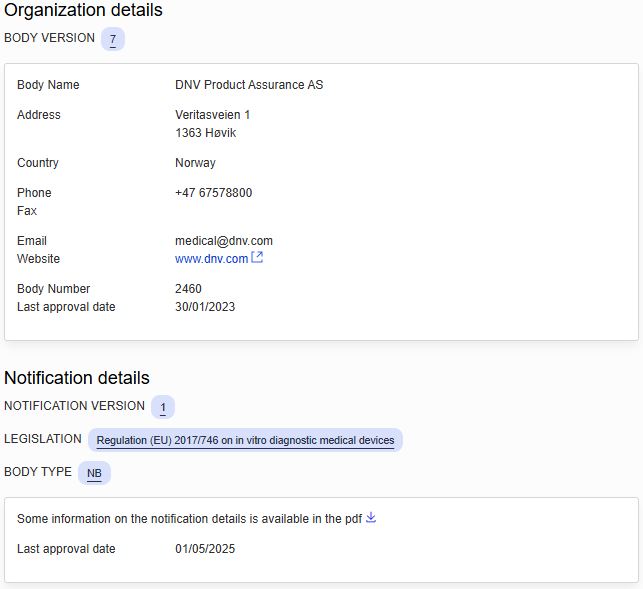Open the www.dnv.com website link
The width and height of the screenshot is (643, 589).
(211, 259)
